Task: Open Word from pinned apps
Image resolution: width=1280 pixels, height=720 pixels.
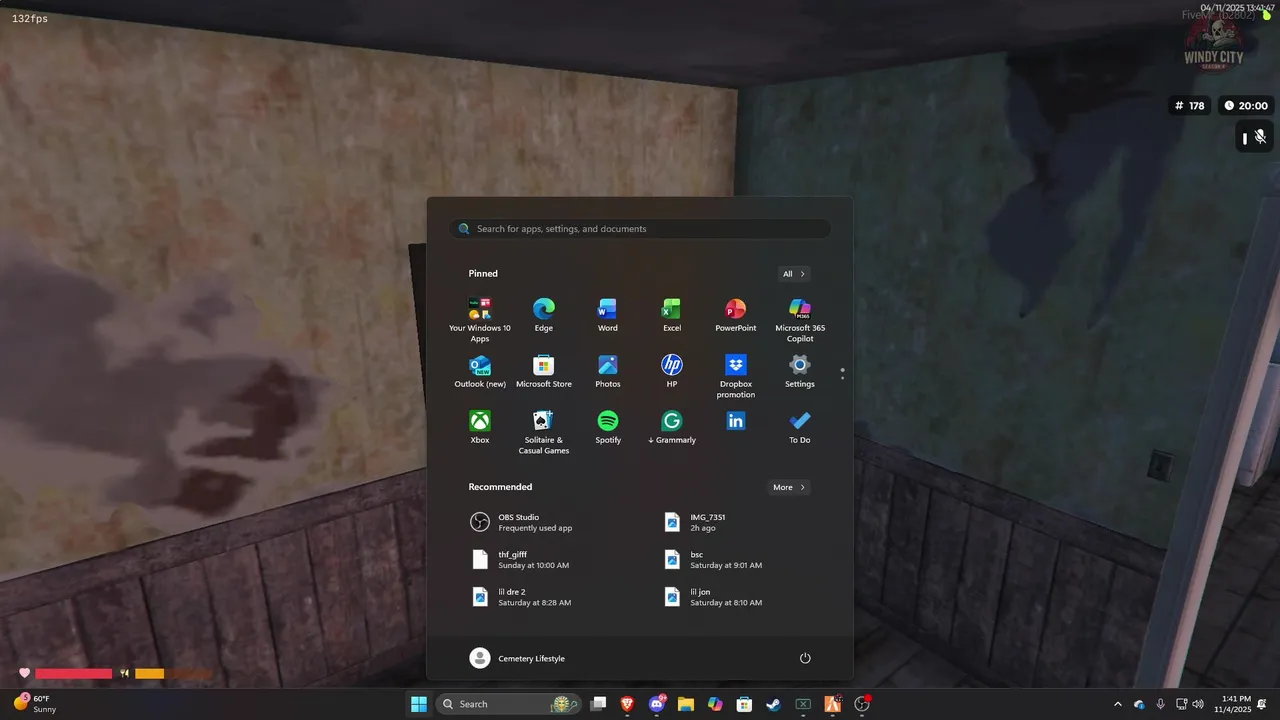Action: pyautogui.click(x=608, y=315)
